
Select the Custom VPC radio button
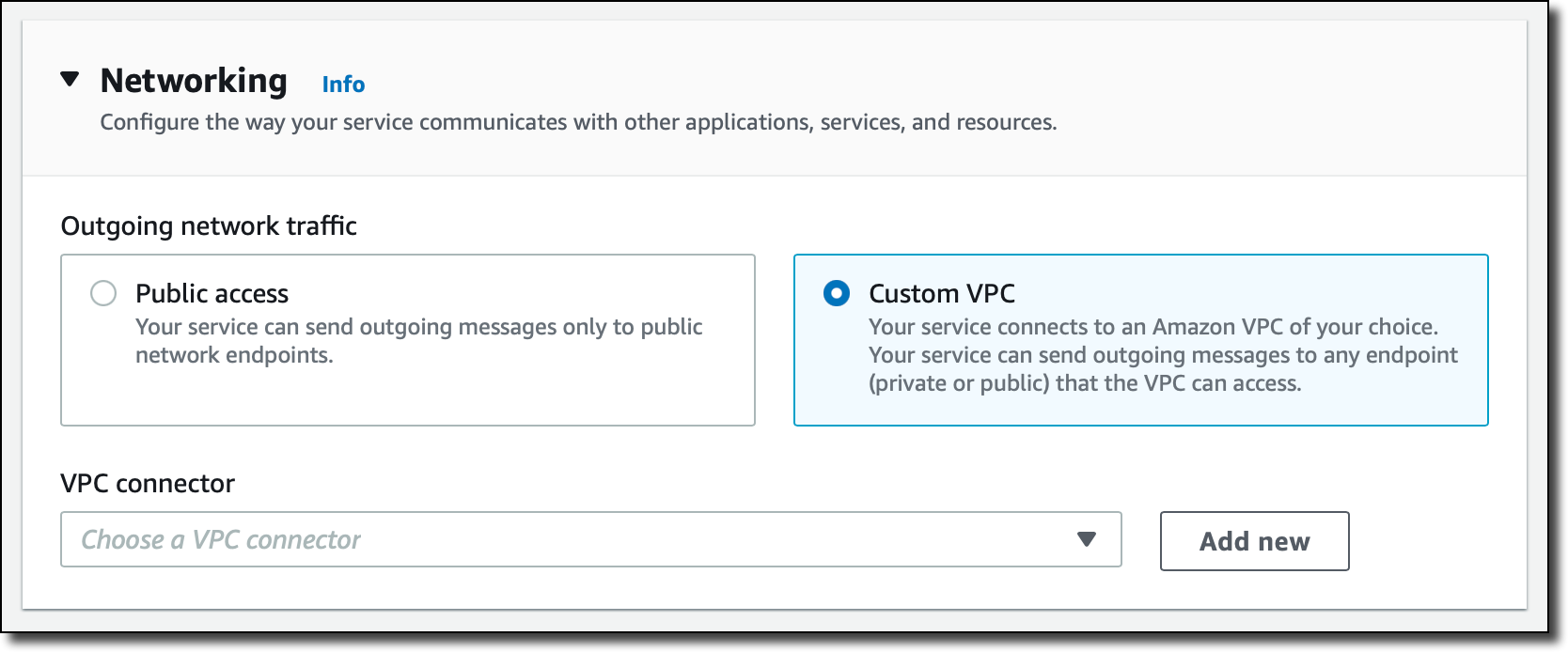click(837, 294)
